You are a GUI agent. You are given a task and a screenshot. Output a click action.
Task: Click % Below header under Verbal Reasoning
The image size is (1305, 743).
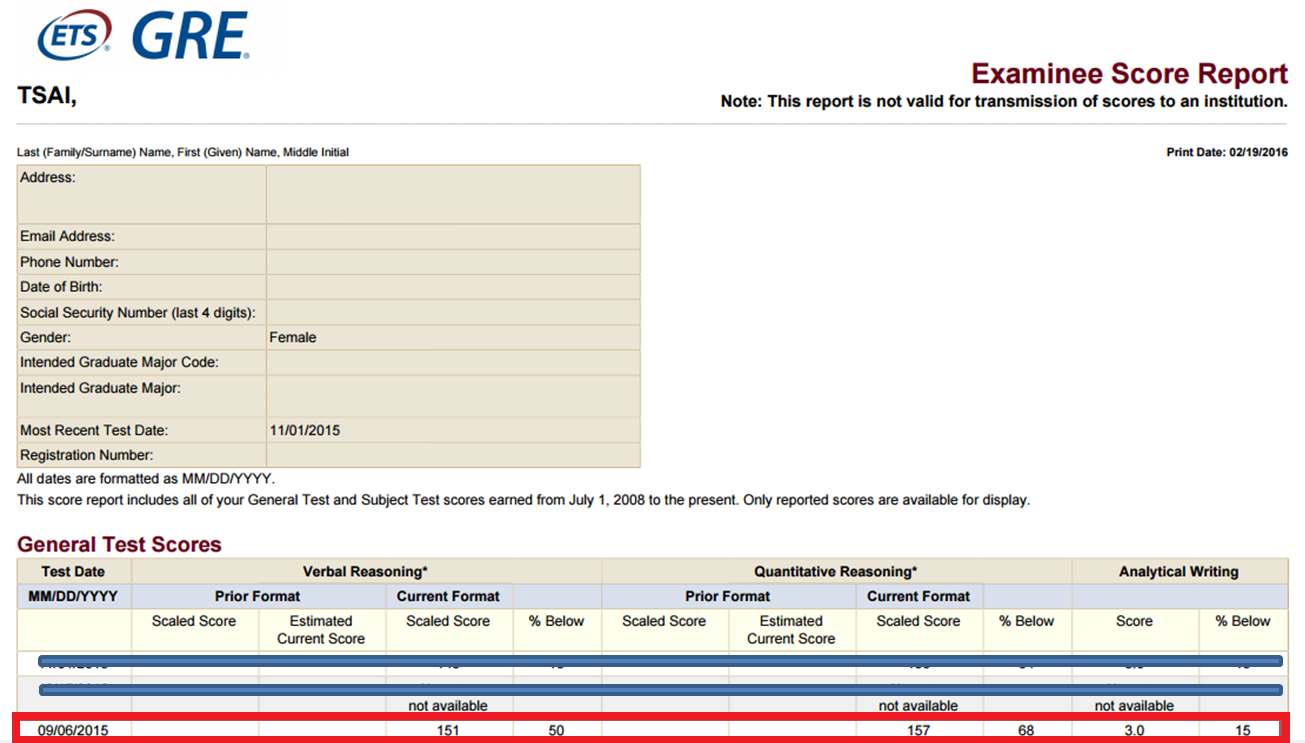click(x=557, y=621)
